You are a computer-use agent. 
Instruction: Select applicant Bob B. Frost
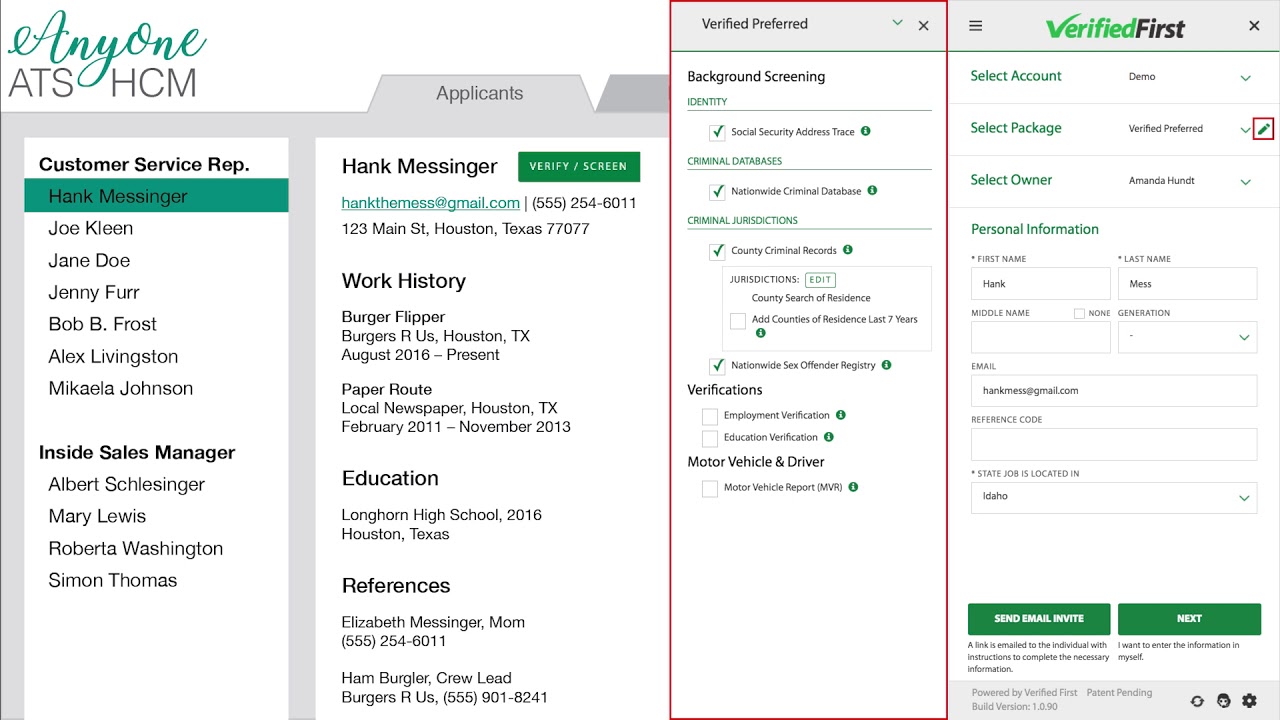coord(102,324)
